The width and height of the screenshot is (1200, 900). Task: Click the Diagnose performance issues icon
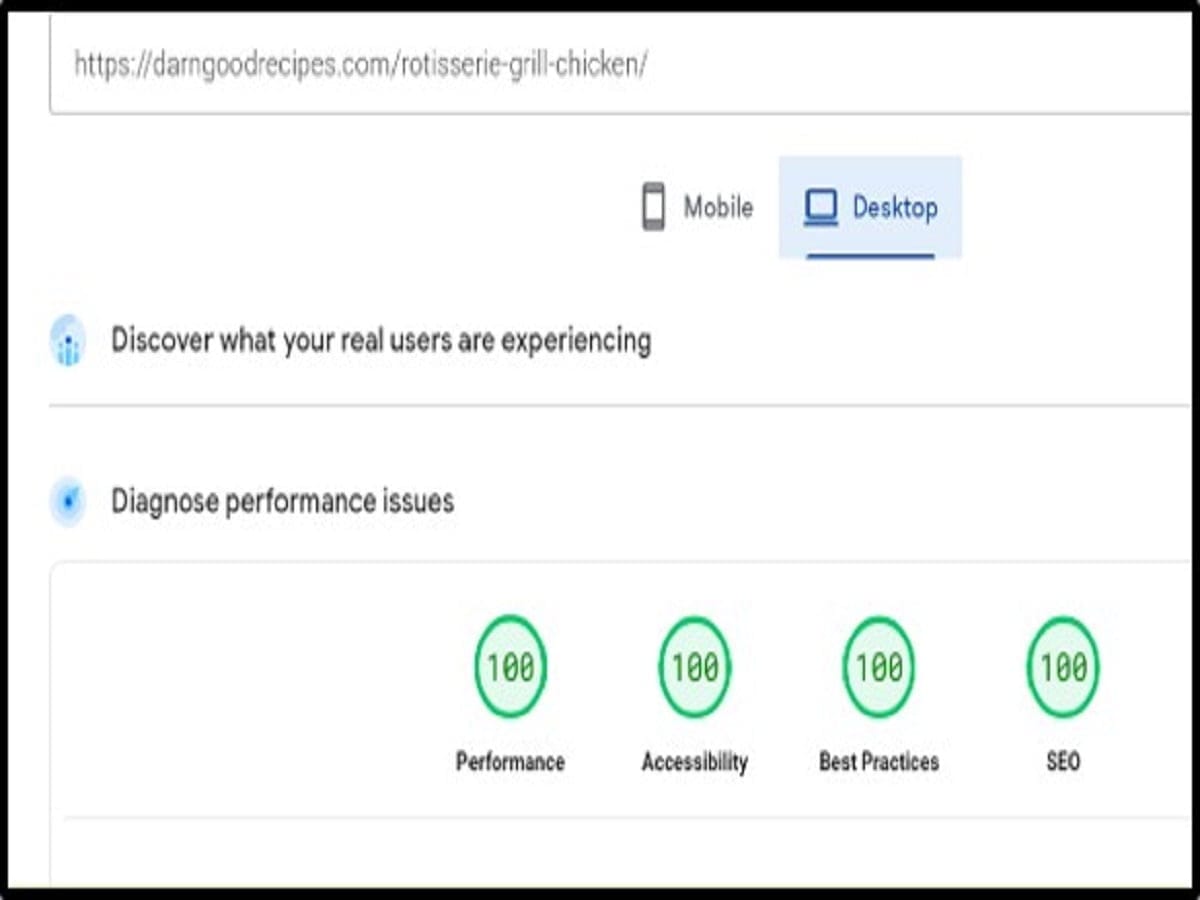point(66,501)
